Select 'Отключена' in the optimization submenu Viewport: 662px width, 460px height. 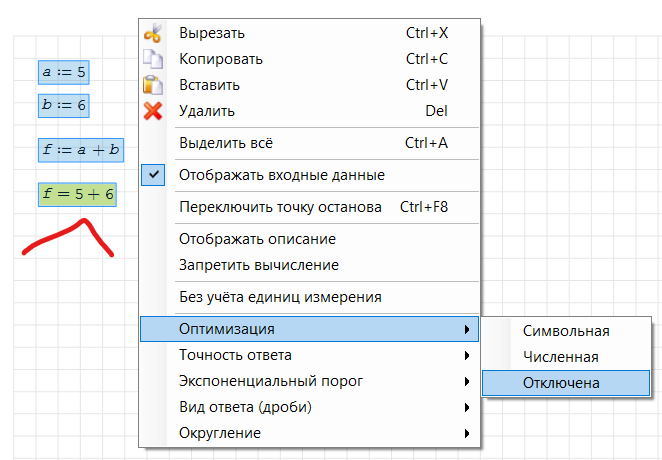565,383
